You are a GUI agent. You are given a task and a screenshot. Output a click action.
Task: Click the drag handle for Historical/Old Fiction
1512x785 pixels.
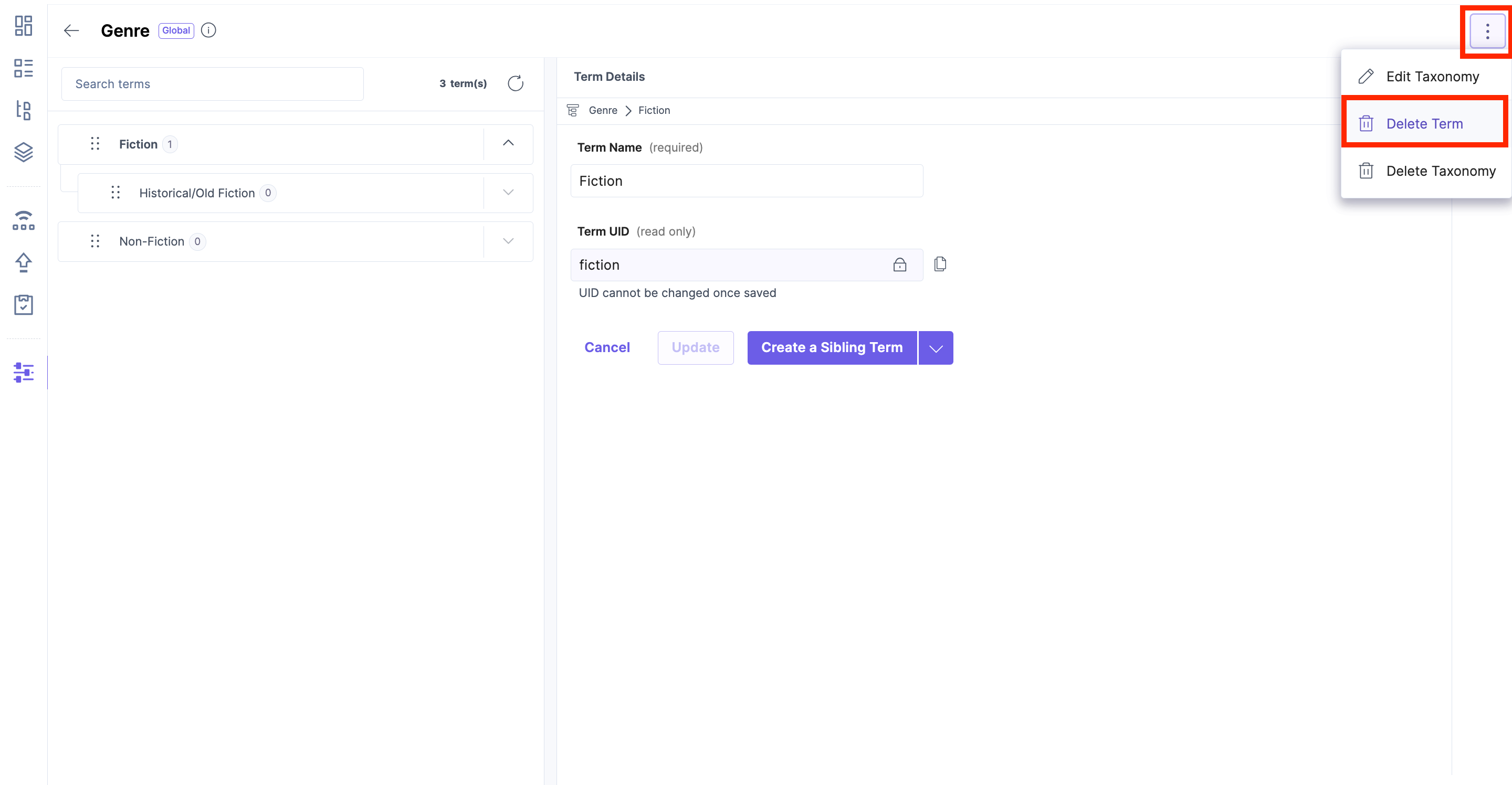coord(115,193)
